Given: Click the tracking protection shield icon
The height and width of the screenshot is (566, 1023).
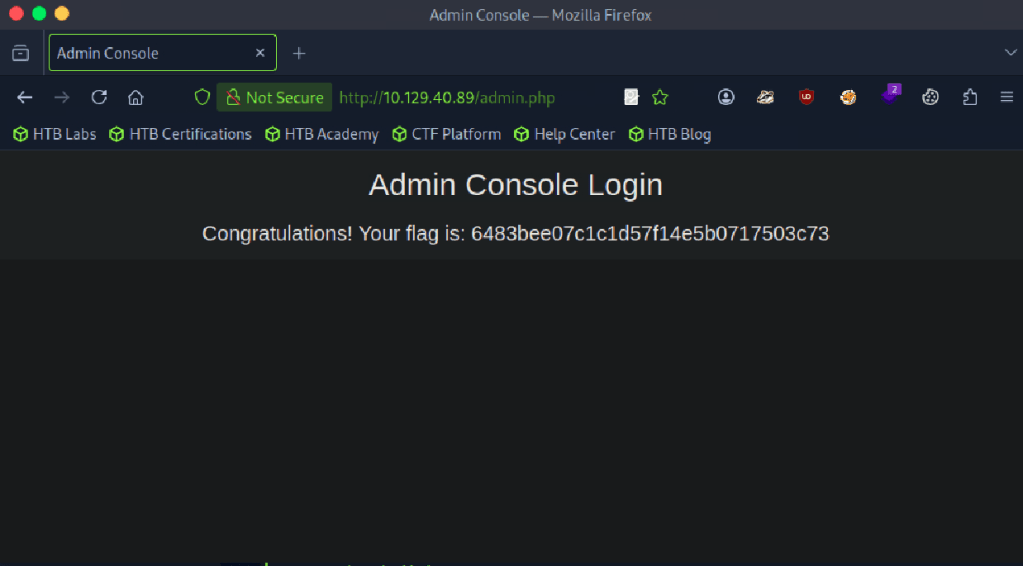Looking at the screenshot, I should (x=202, y=97).
